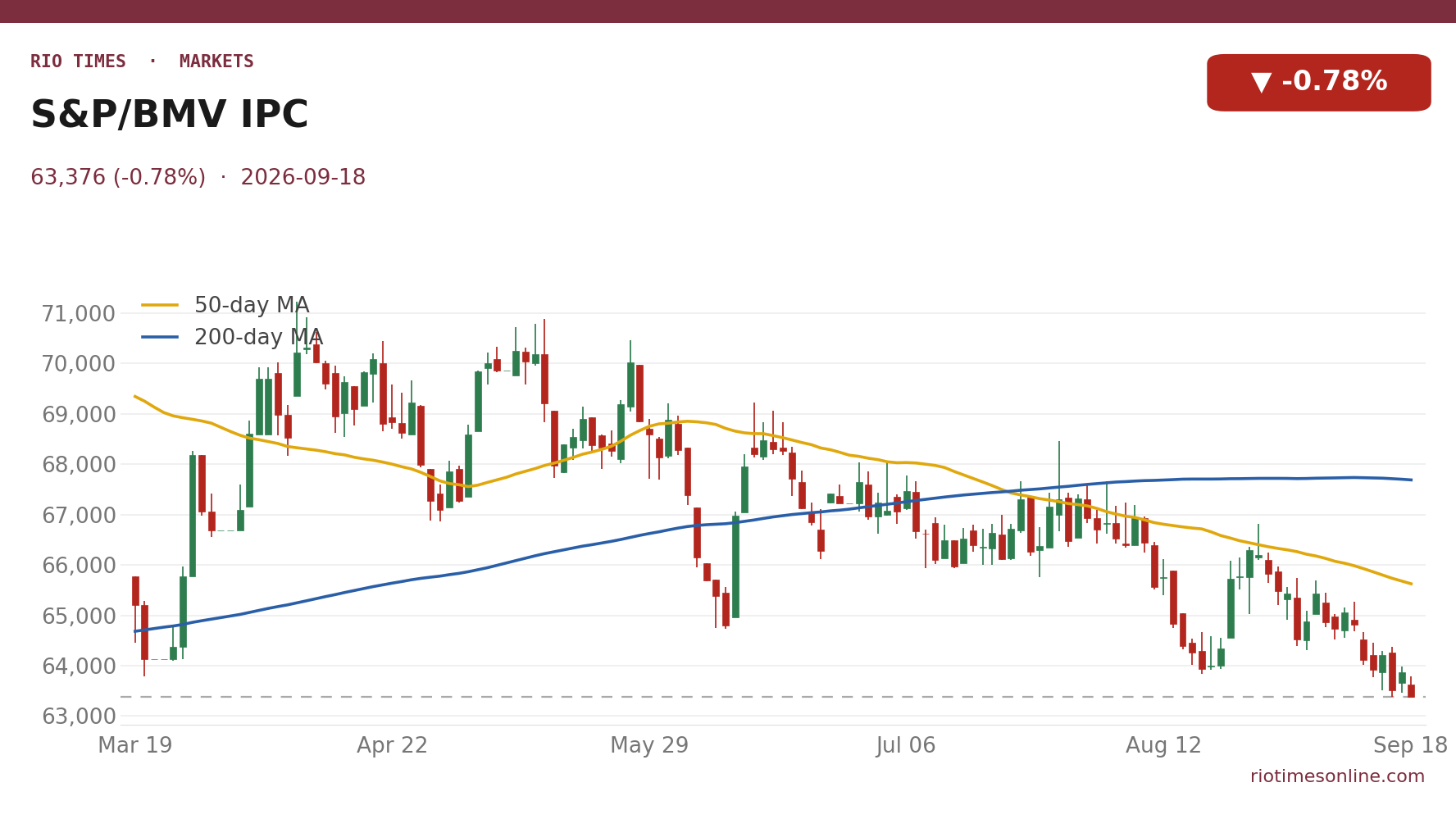The width and height of the screenshot is (1456, 819).
Task: Click the 67,000 y-axis label
Action: 79,516
